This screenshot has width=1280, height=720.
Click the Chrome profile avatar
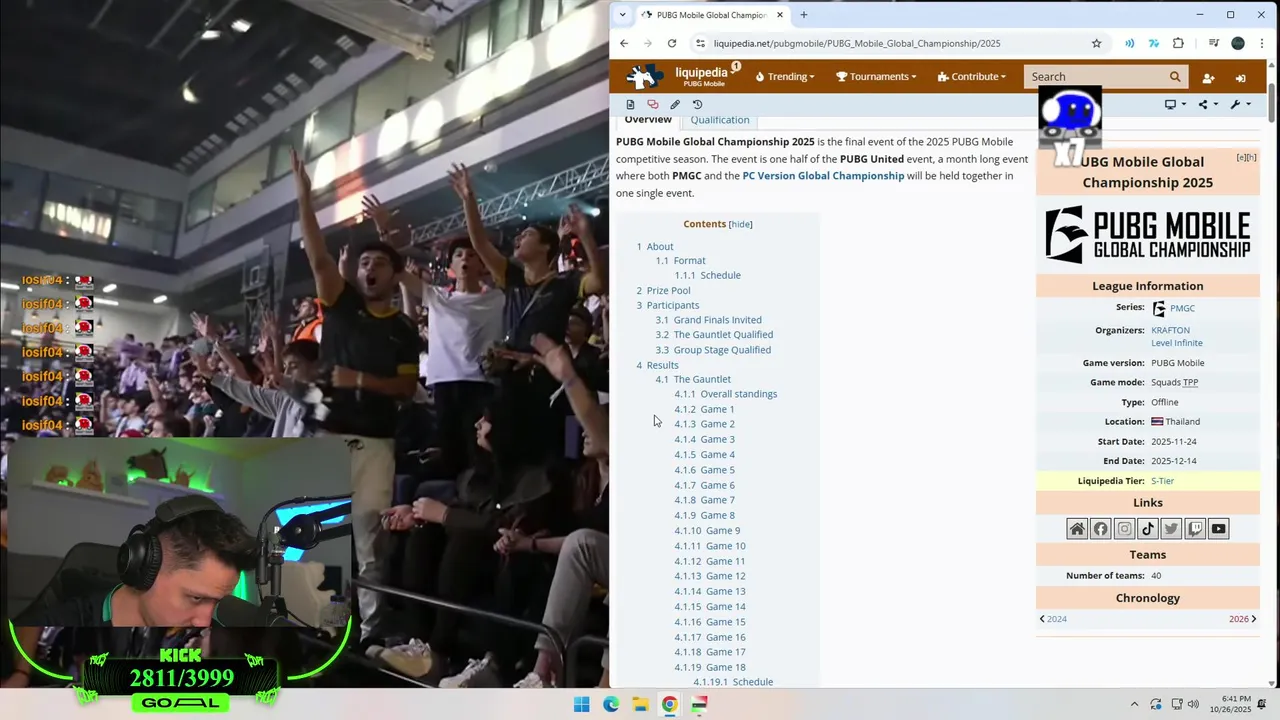point(1238,43)
